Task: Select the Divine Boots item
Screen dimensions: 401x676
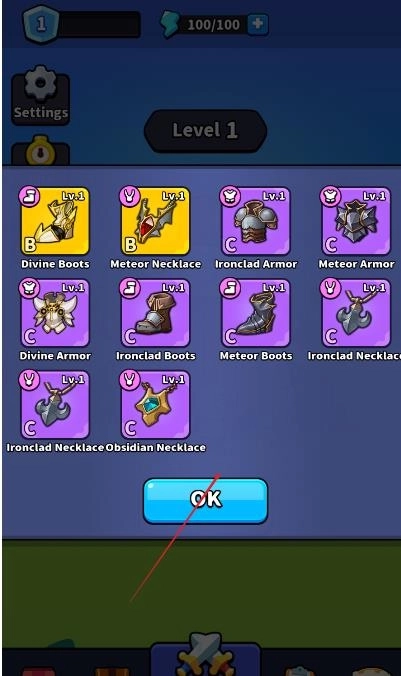Action: 55,221
